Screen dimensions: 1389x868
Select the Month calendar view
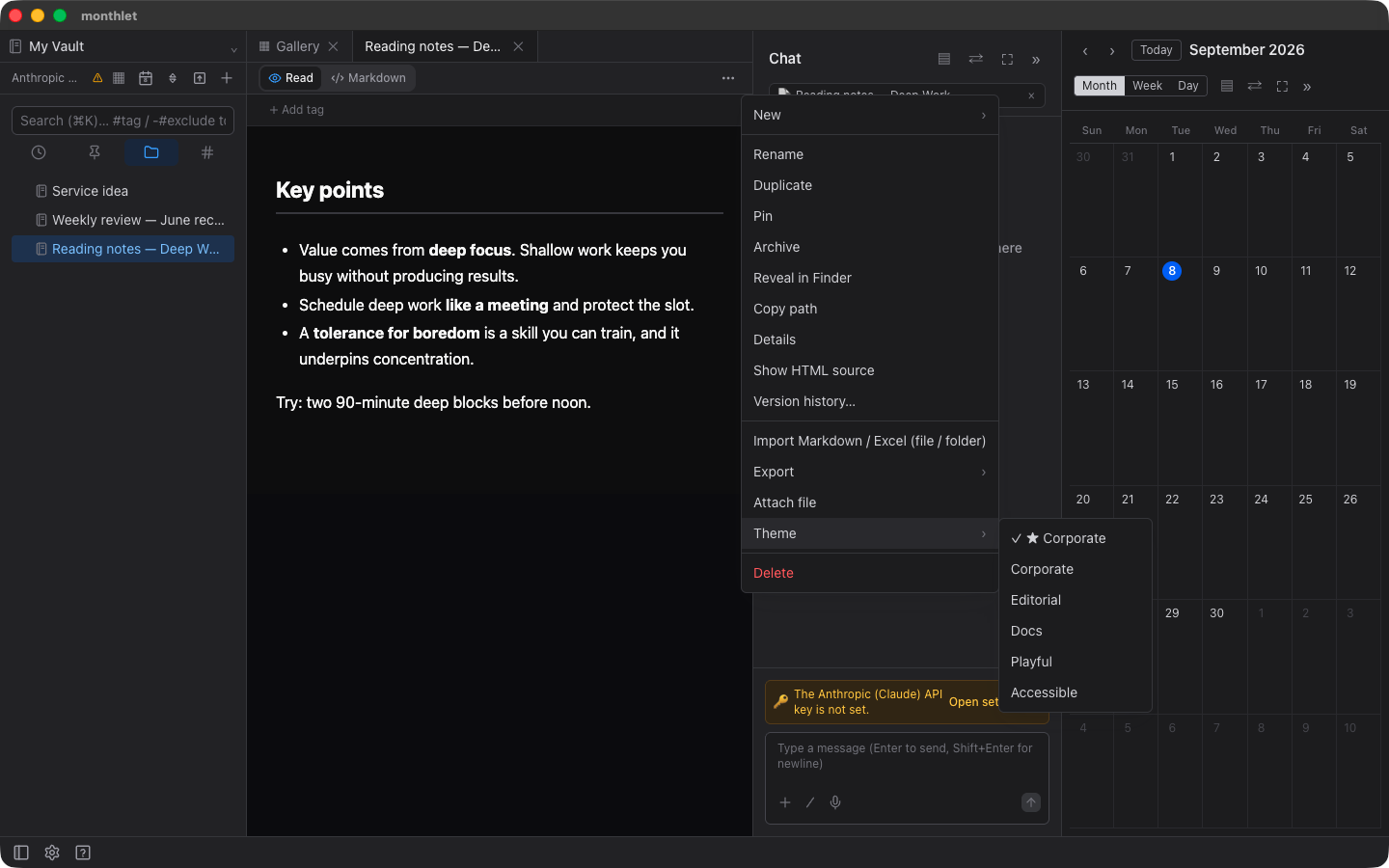1100,86
